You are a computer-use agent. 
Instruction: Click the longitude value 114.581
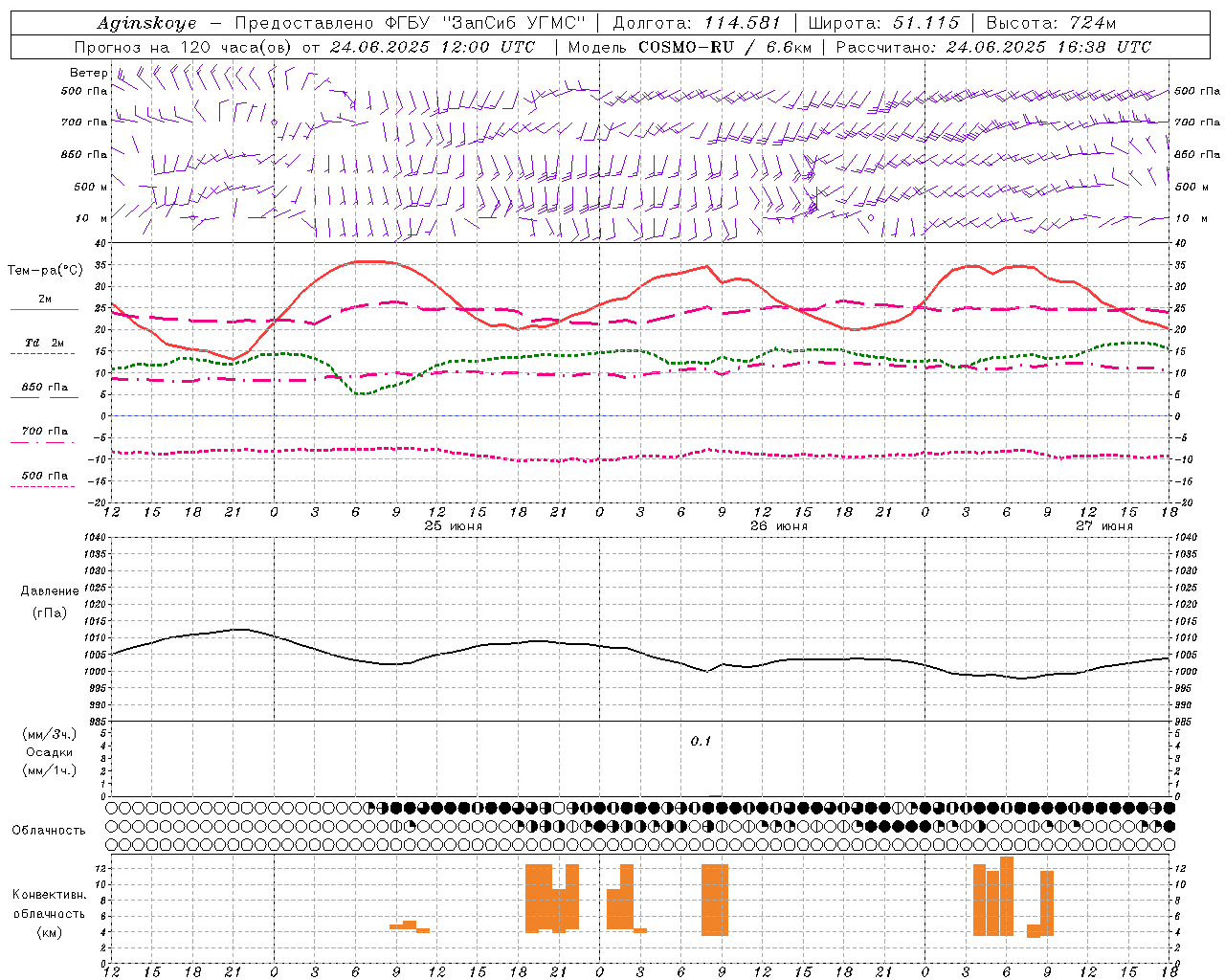743,23
